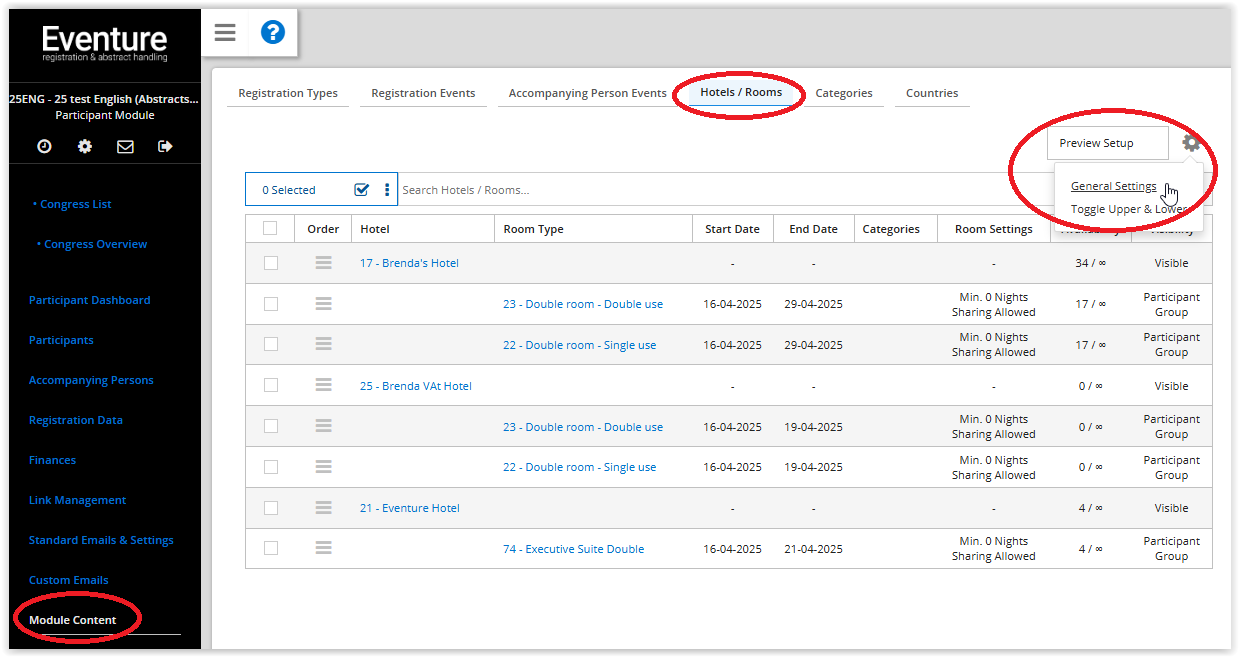
Task: Tick the checkbox for 21 - Eventure Hotel
Action: point(270,508)
